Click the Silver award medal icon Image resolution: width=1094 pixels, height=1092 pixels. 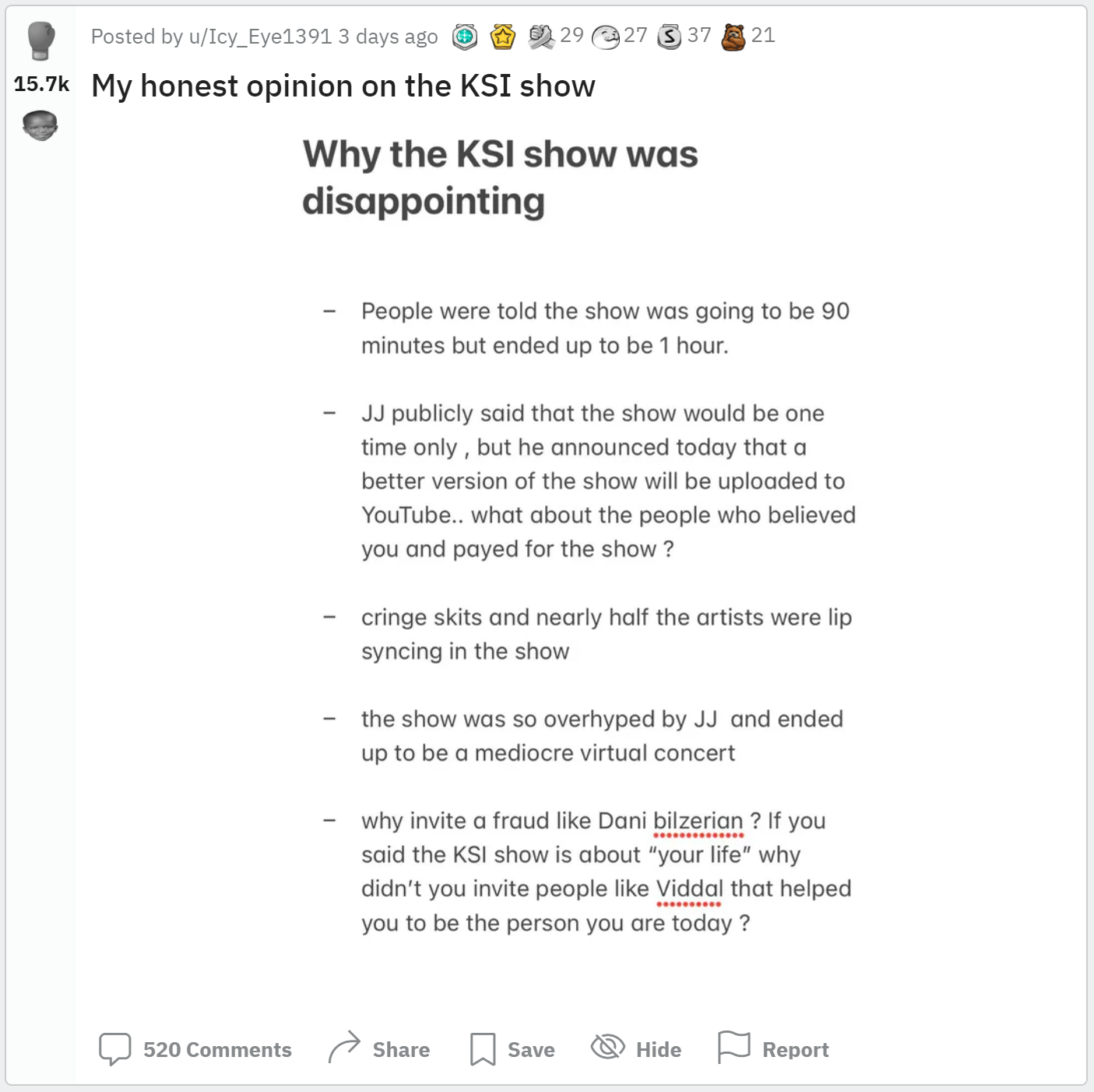click(x=670, y=37)
